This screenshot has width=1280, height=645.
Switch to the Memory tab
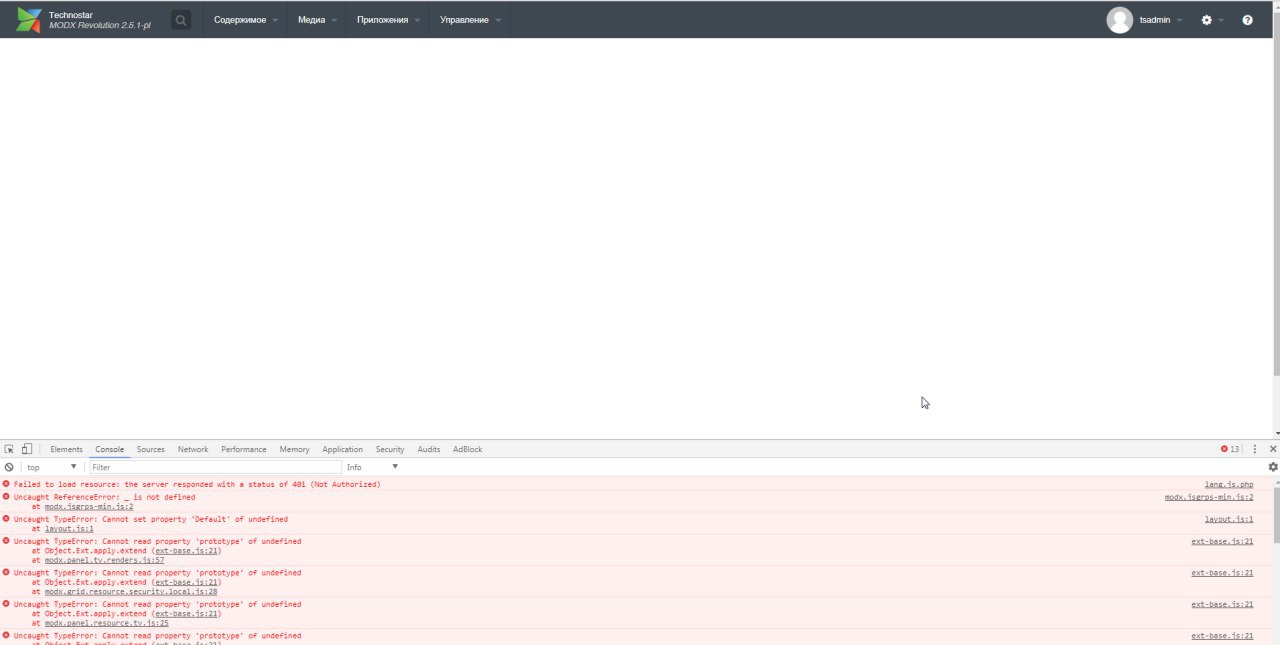(294, 449)
